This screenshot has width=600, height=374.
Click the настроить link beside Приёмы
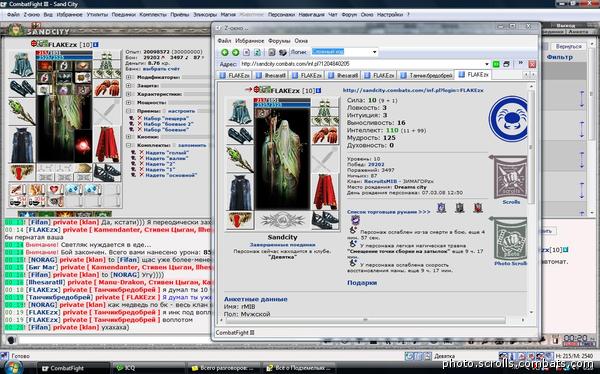[x=181, y=111]
